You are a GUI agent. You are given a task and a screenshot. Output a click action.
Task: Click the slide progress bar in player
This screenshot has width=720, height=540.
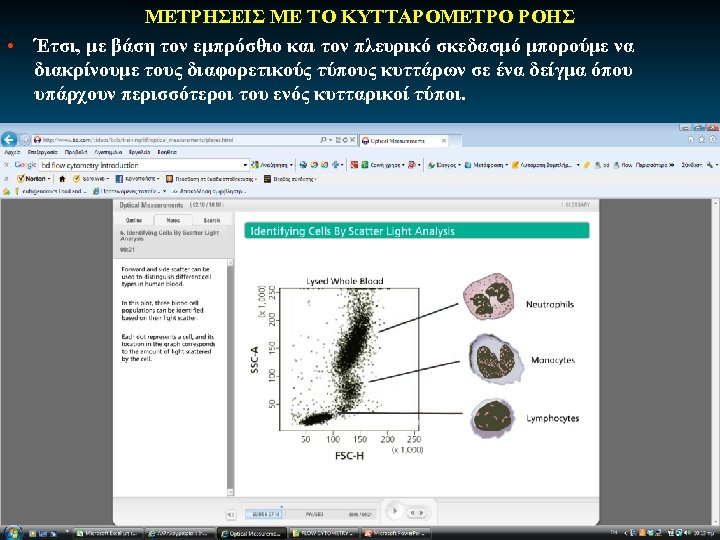(310, 515)
